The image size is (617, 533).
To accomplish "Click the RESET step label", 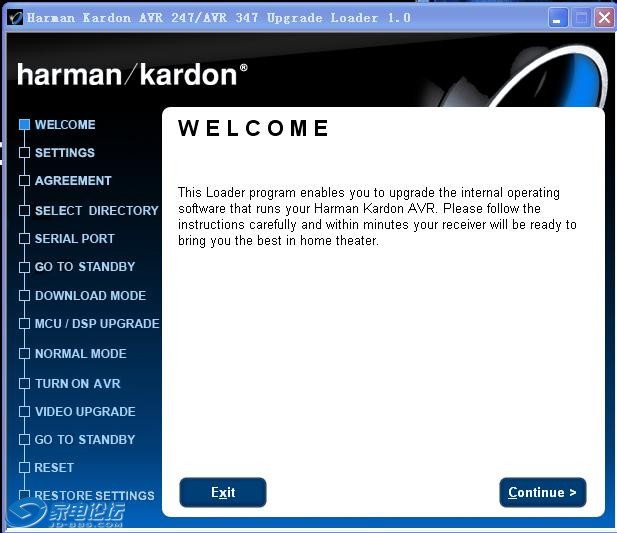I will tap(54, 467).
